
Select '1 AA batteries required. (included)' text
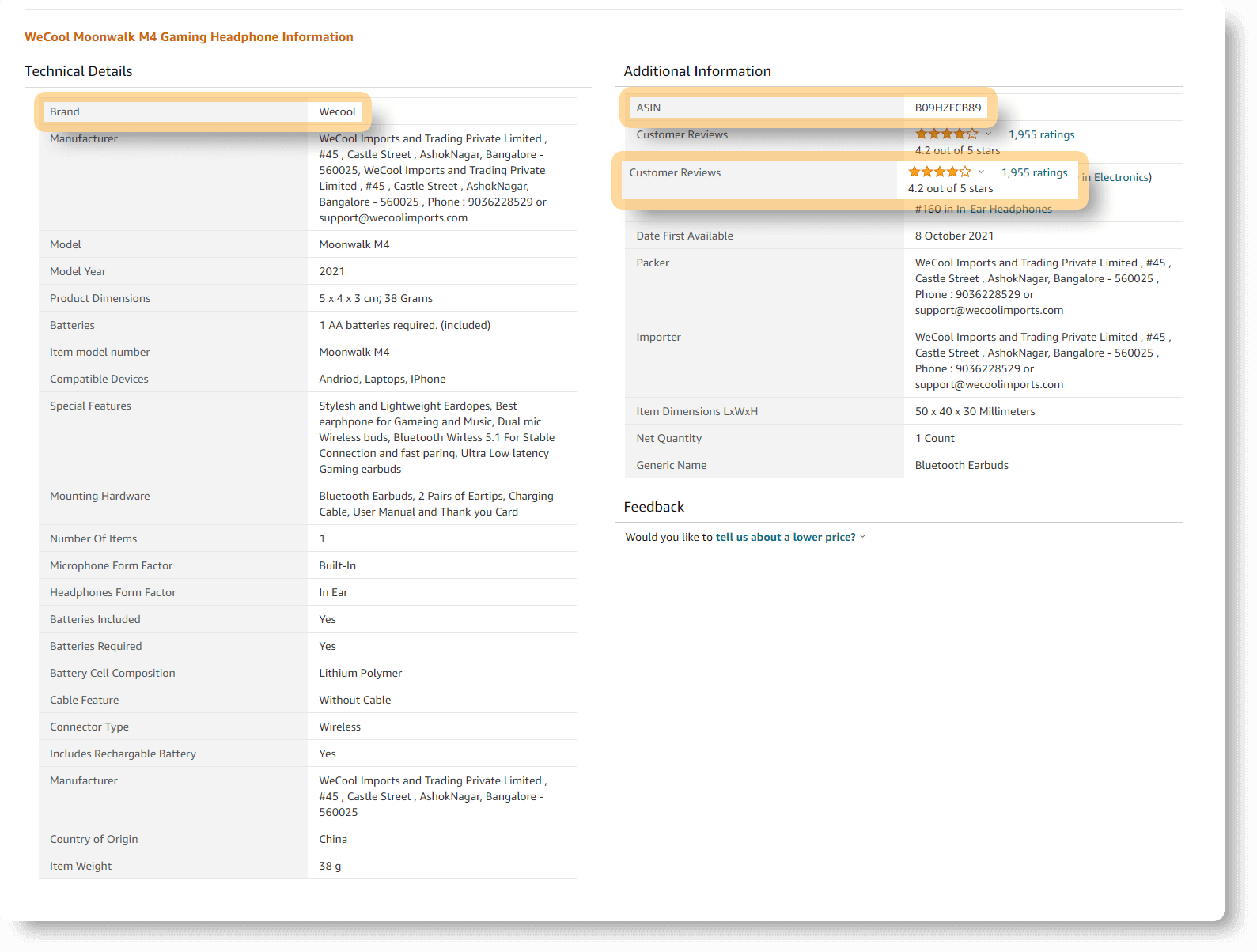point(404,325)
